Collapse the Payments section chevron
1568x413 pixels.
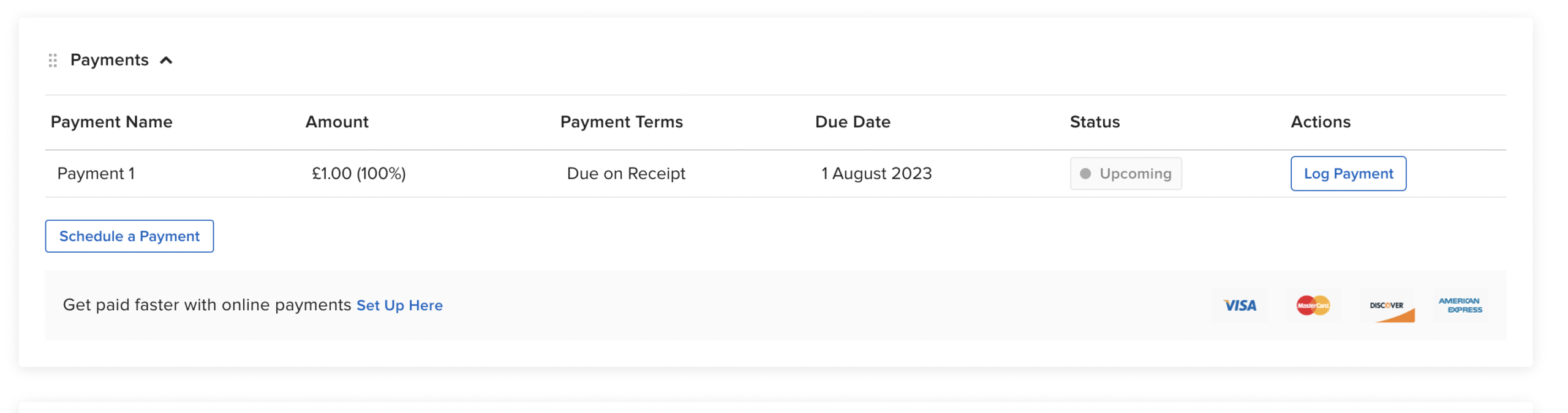[x=166, y=60]
